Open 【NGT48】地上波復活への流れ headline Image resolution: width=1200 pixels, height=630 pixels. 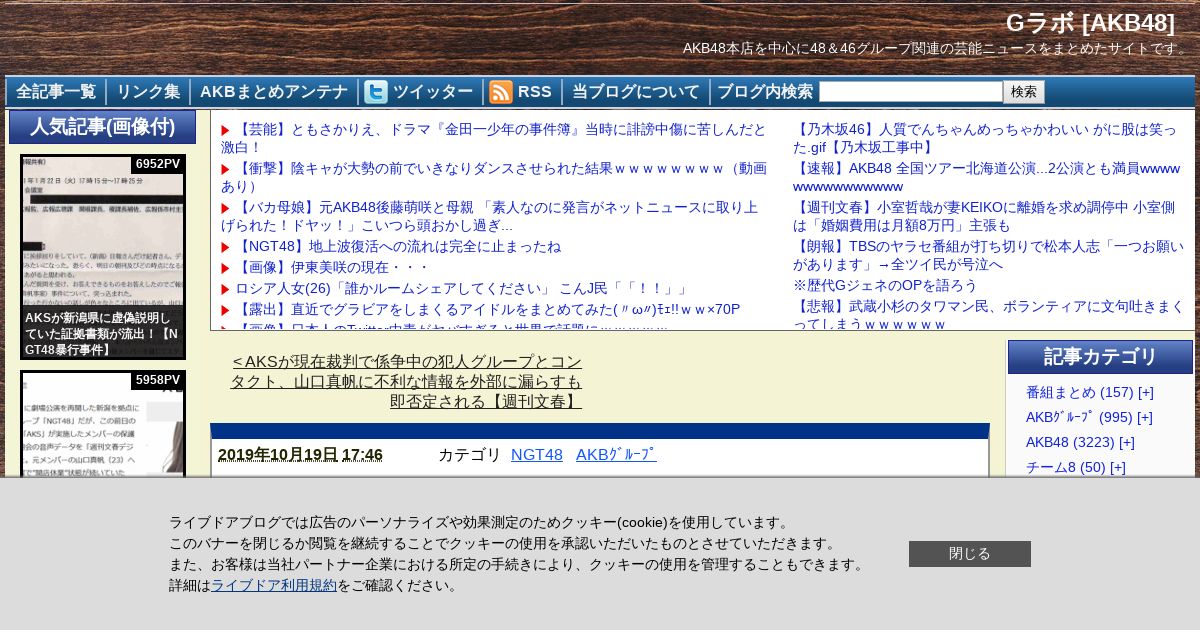pos(398,246)
